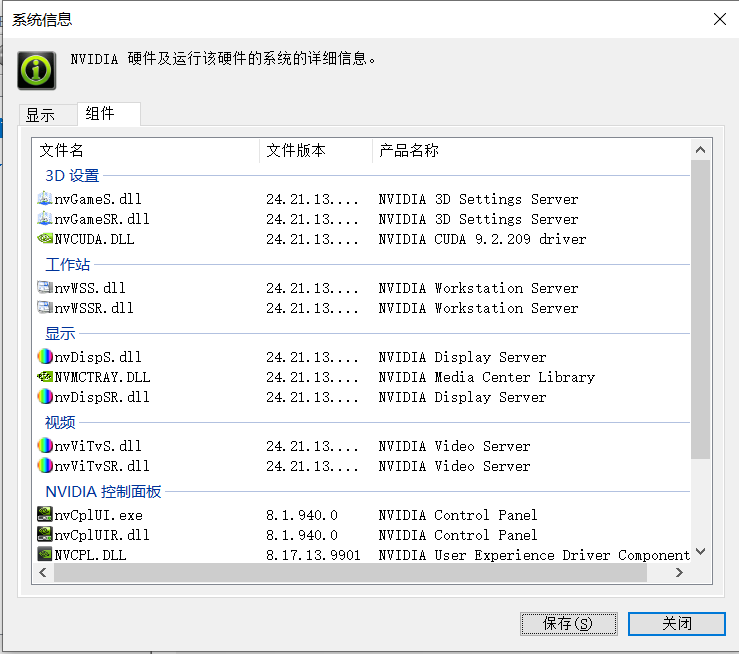This screenshot has height=654, width=739.
Task: Click the nvDispSR.dll rainbow icon
Action: click(45, 396)
